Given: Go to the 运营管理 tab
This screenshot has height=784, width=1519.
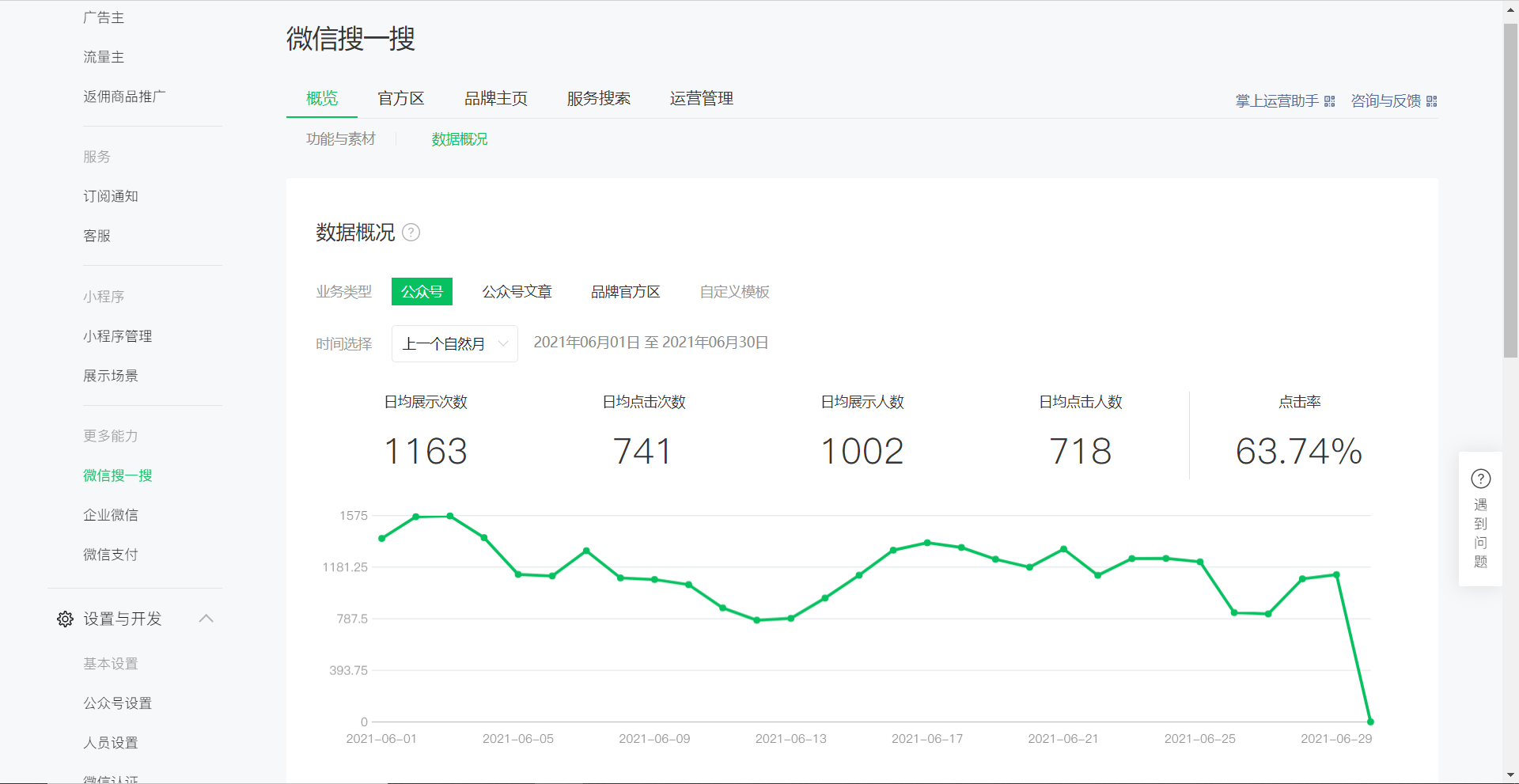Looking at the screenshot, I should click(702, 98).
